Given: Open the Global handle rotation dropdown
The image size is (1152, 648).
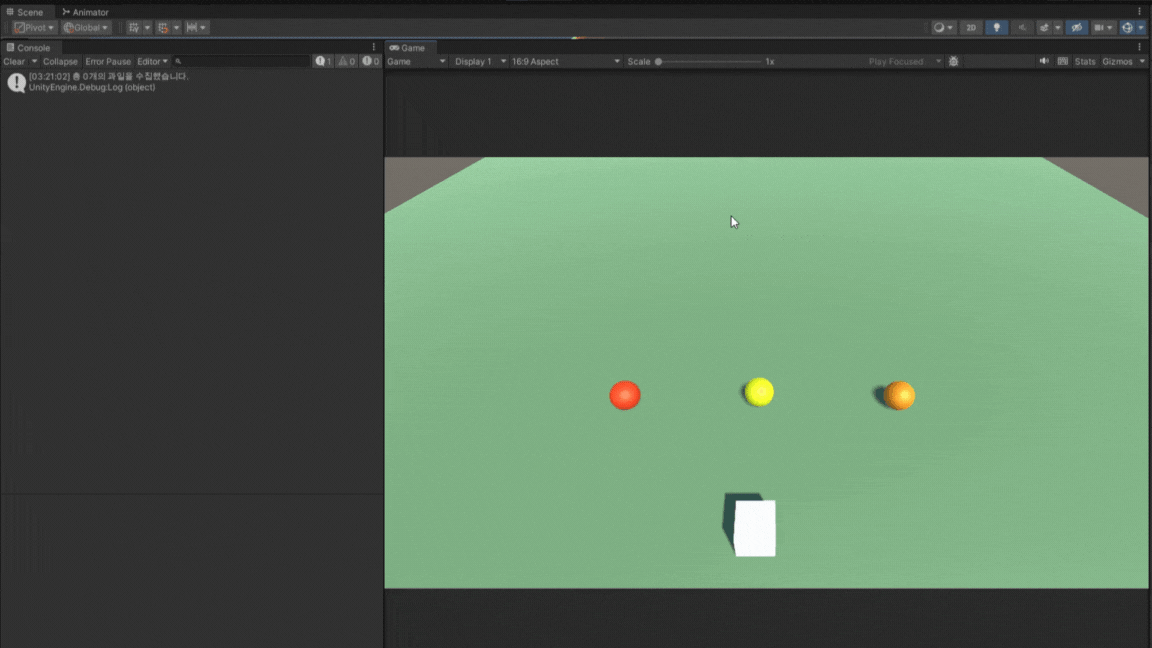Looking at the screenshot, I should pos(85,28).
